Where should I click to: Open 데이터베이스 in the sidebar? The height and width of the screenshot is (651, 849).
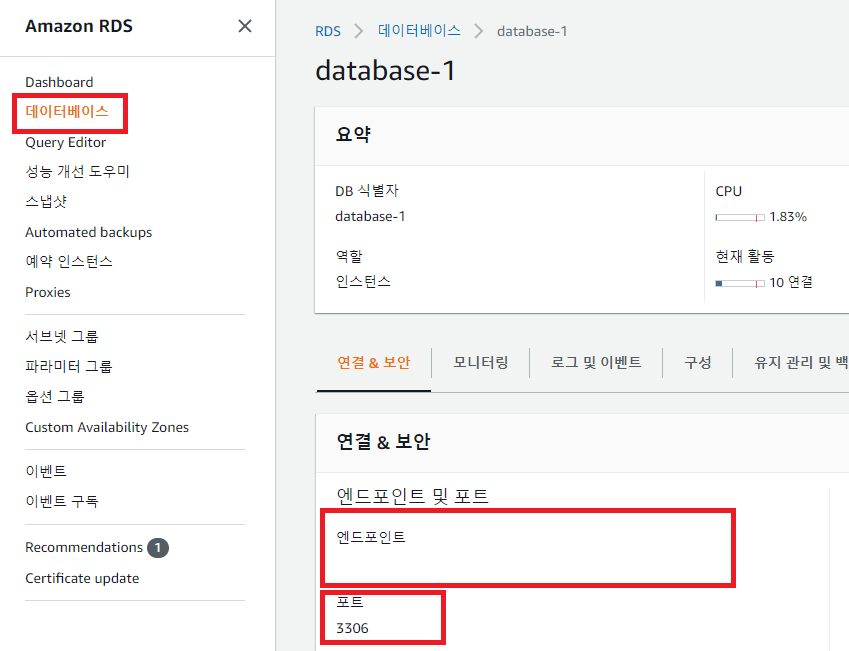point(67,112)
